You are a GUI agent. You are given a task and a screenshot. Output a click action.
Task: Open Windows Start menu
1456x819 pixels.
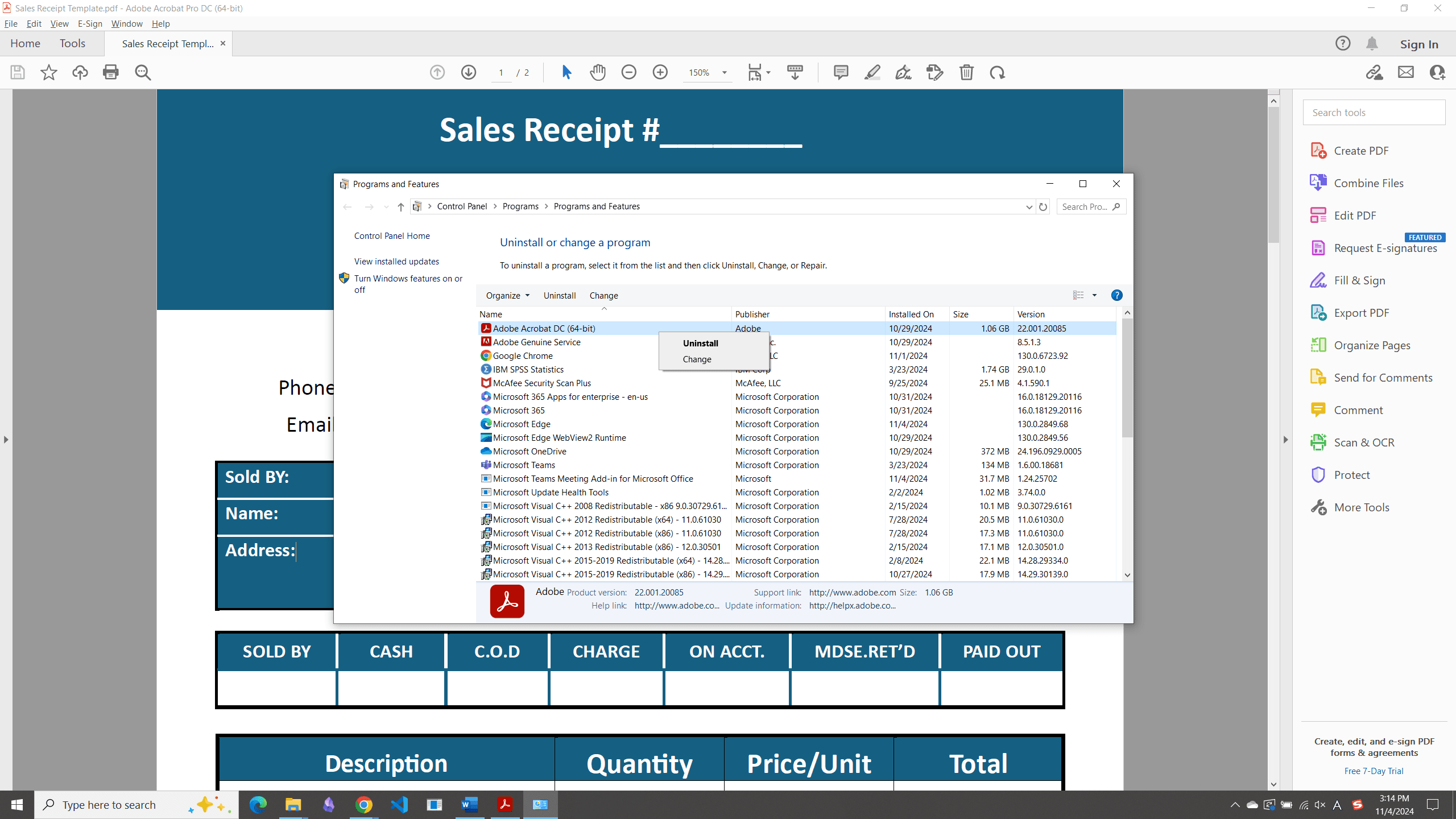[17, 805]
